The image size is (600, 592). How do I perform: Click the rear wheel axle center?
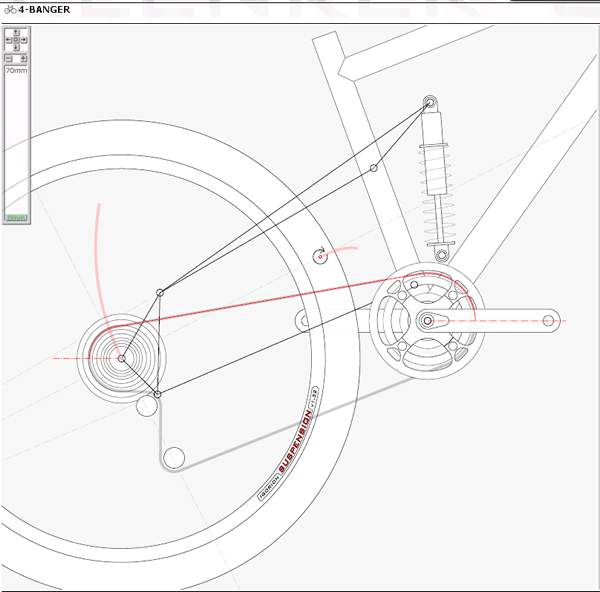(x=122, y=358)
